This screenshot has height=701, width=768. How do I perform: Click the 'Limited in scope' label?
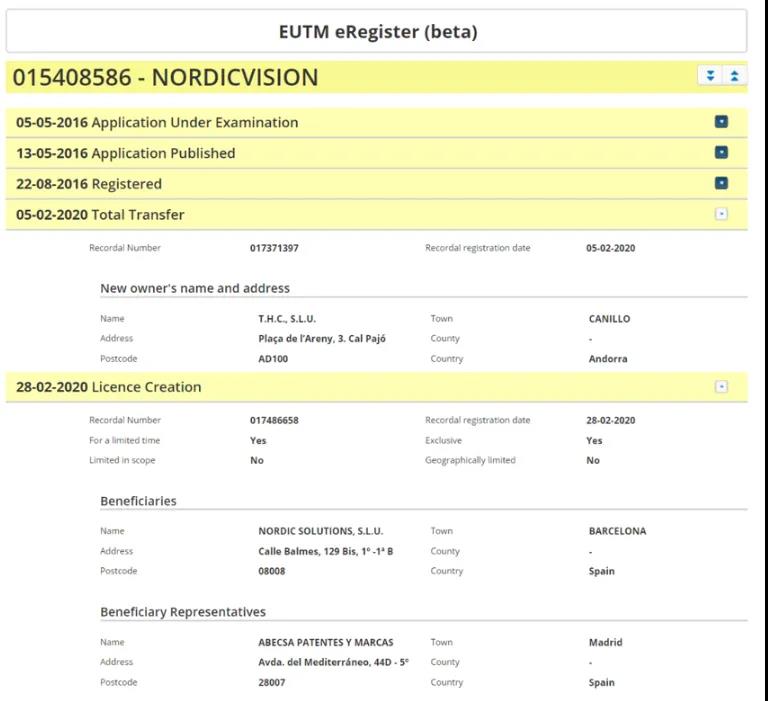pos(122,460)
